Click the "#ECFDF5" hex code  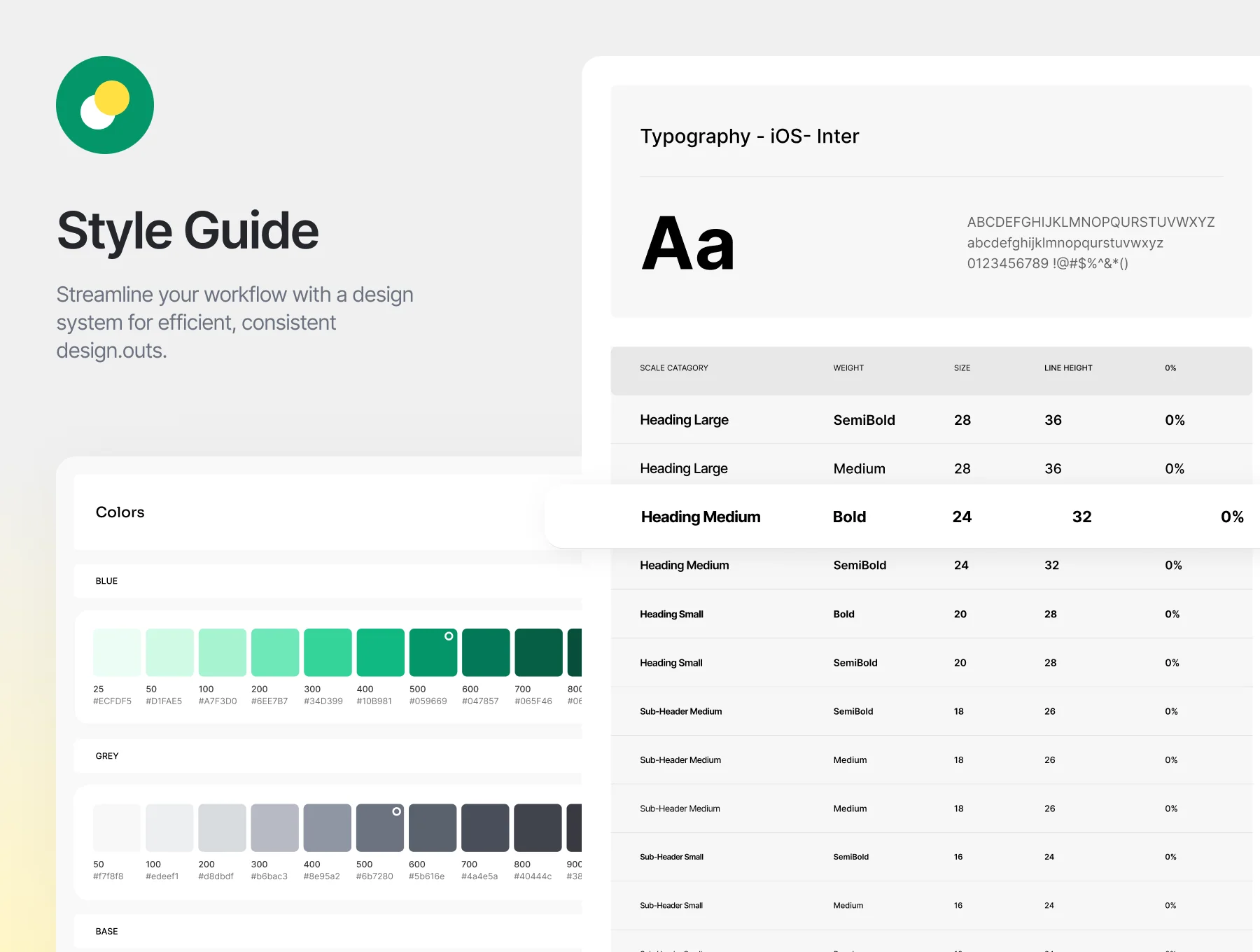(112, 701)
